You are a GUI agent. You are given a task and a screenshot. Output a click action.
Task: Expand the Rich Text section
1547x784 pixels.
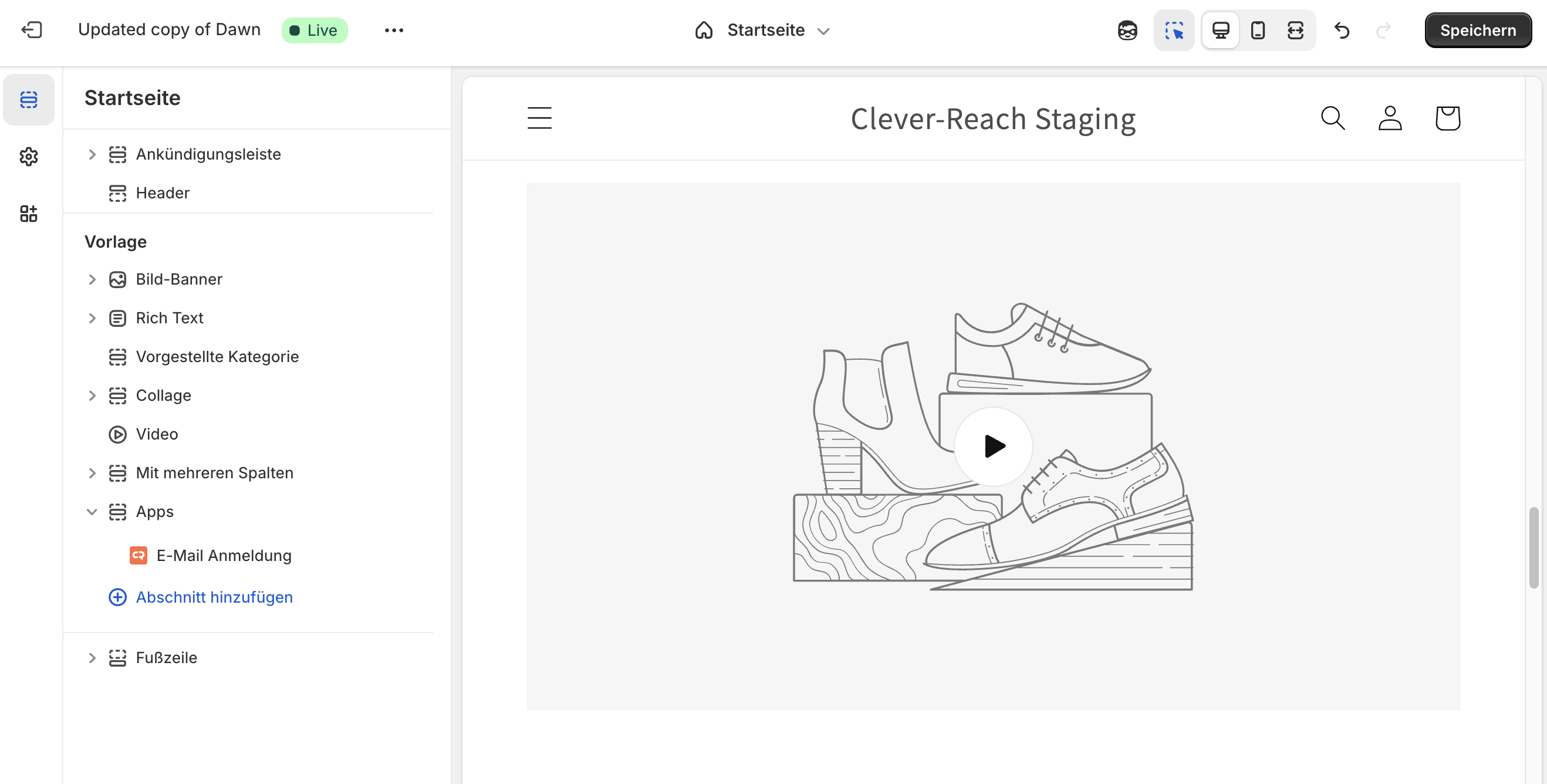(92, 318)
